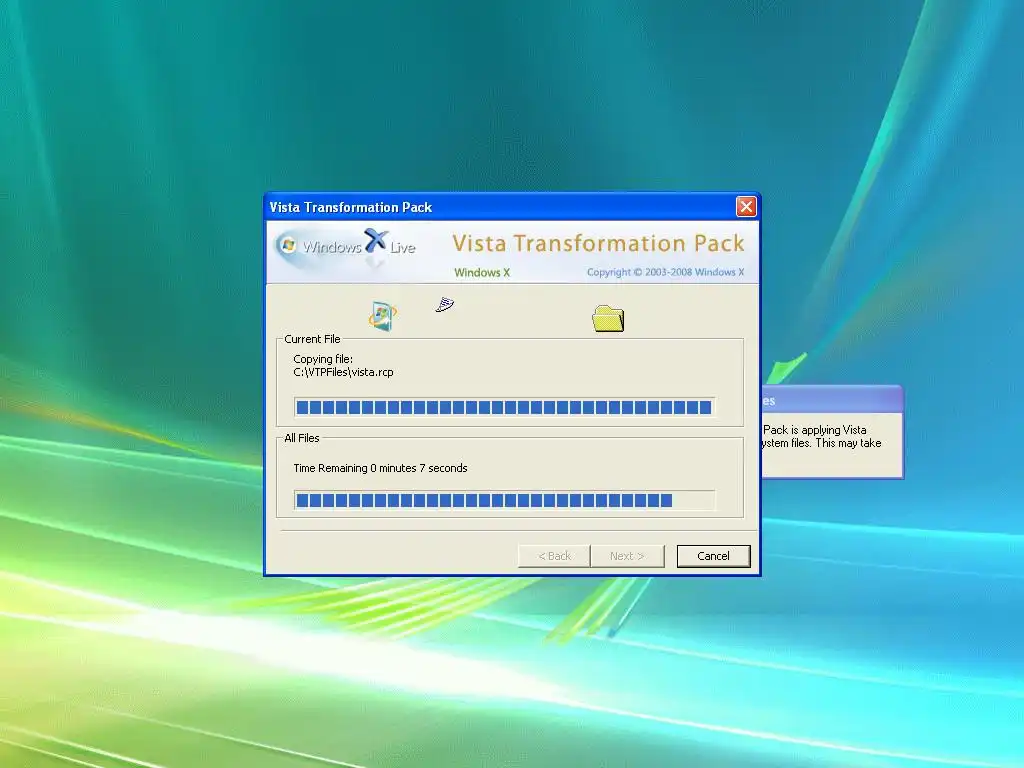Click the 'Copyright © 2003-2008 Windows X' text
Image resolution: width=1024 pixels, height=768 pixels.
665,272
